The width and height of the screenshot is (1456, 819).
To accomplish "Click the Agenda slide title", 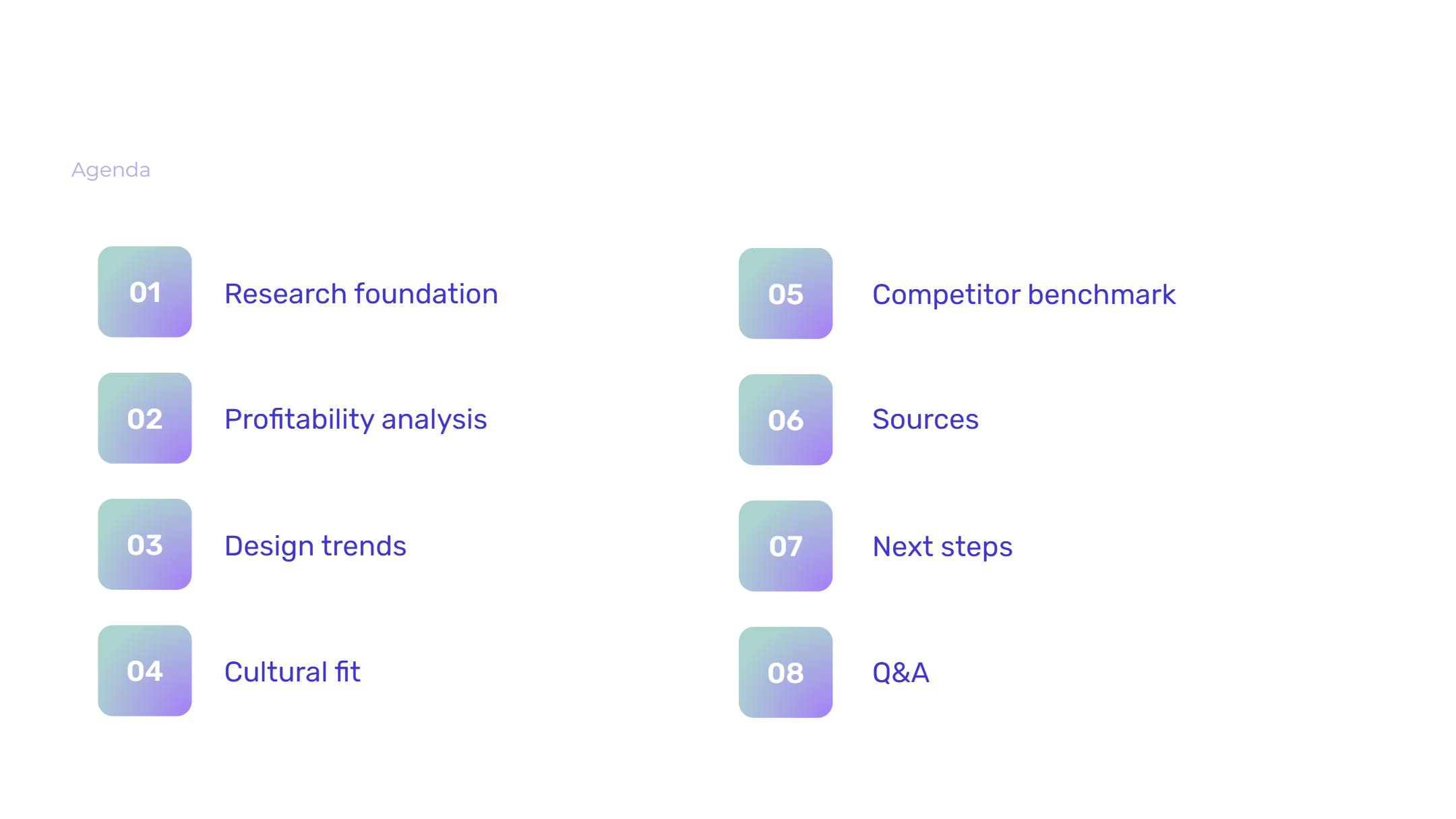I will pos(111,170).
